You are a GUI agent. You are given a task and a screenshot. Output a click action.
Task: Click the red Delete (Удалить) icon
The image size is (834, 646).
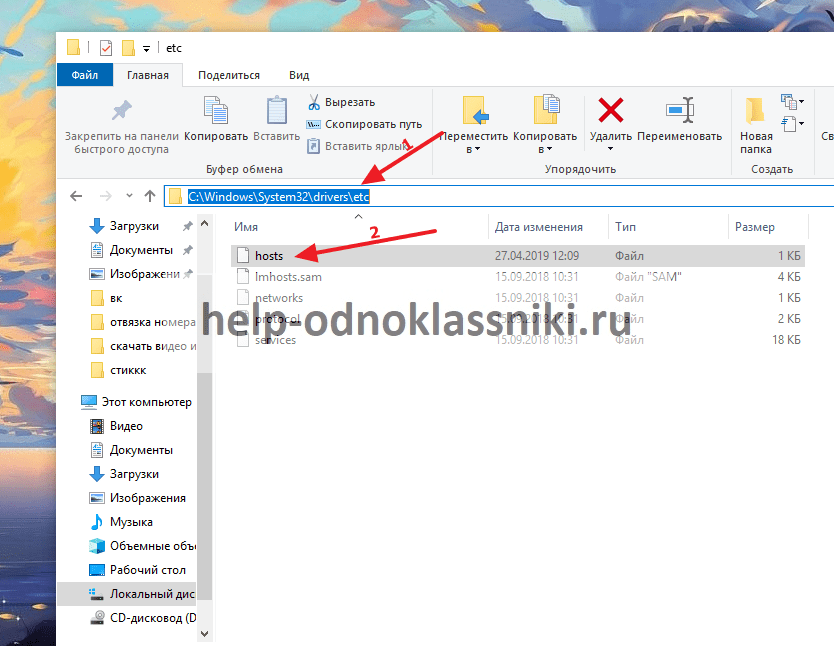(611, 110)
